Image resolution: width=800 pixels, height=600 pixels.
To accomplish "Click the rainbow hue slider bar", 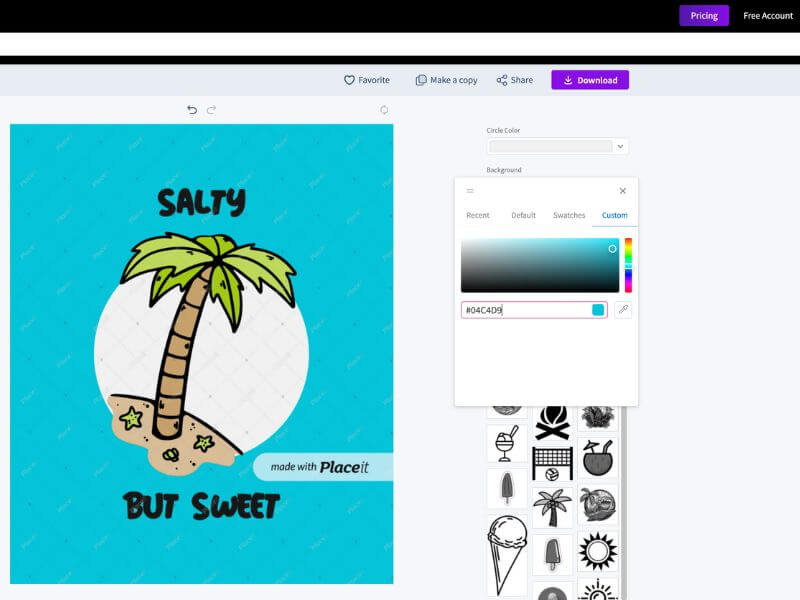I will (629, 265).
